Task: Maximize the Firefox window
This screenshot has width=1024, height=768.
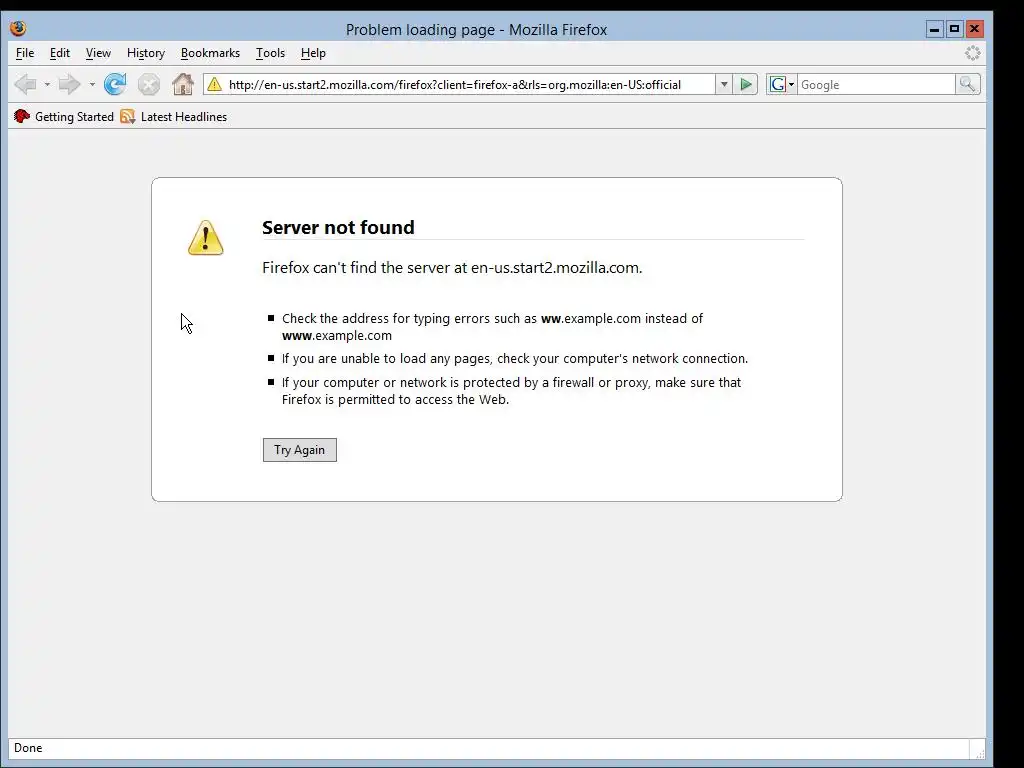Action: (954, 29)
